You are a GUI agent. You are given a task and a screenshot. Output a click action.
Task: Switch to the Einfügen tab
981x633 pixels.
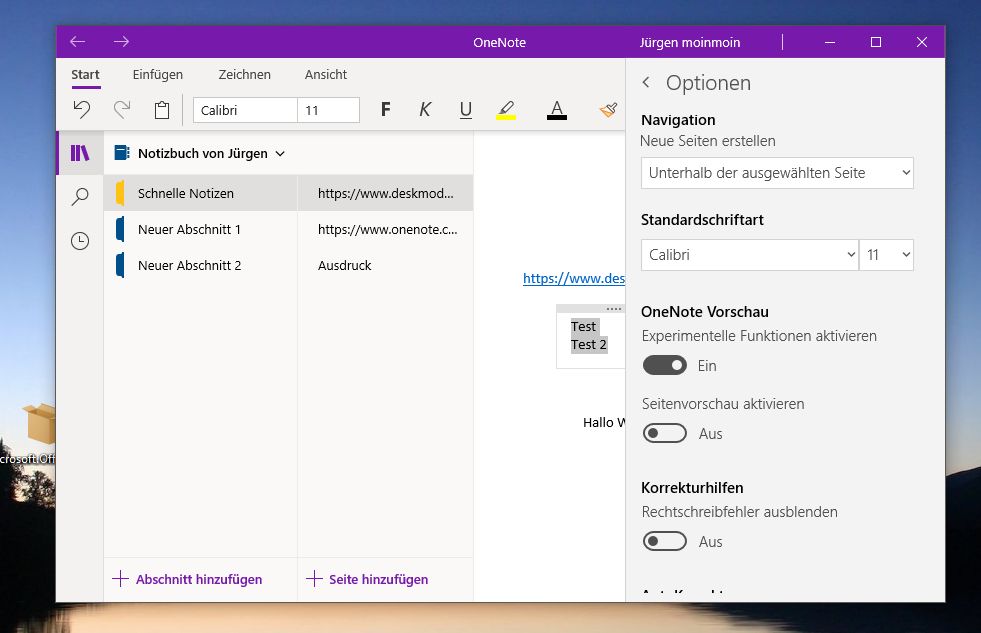(x=158, y=74)
